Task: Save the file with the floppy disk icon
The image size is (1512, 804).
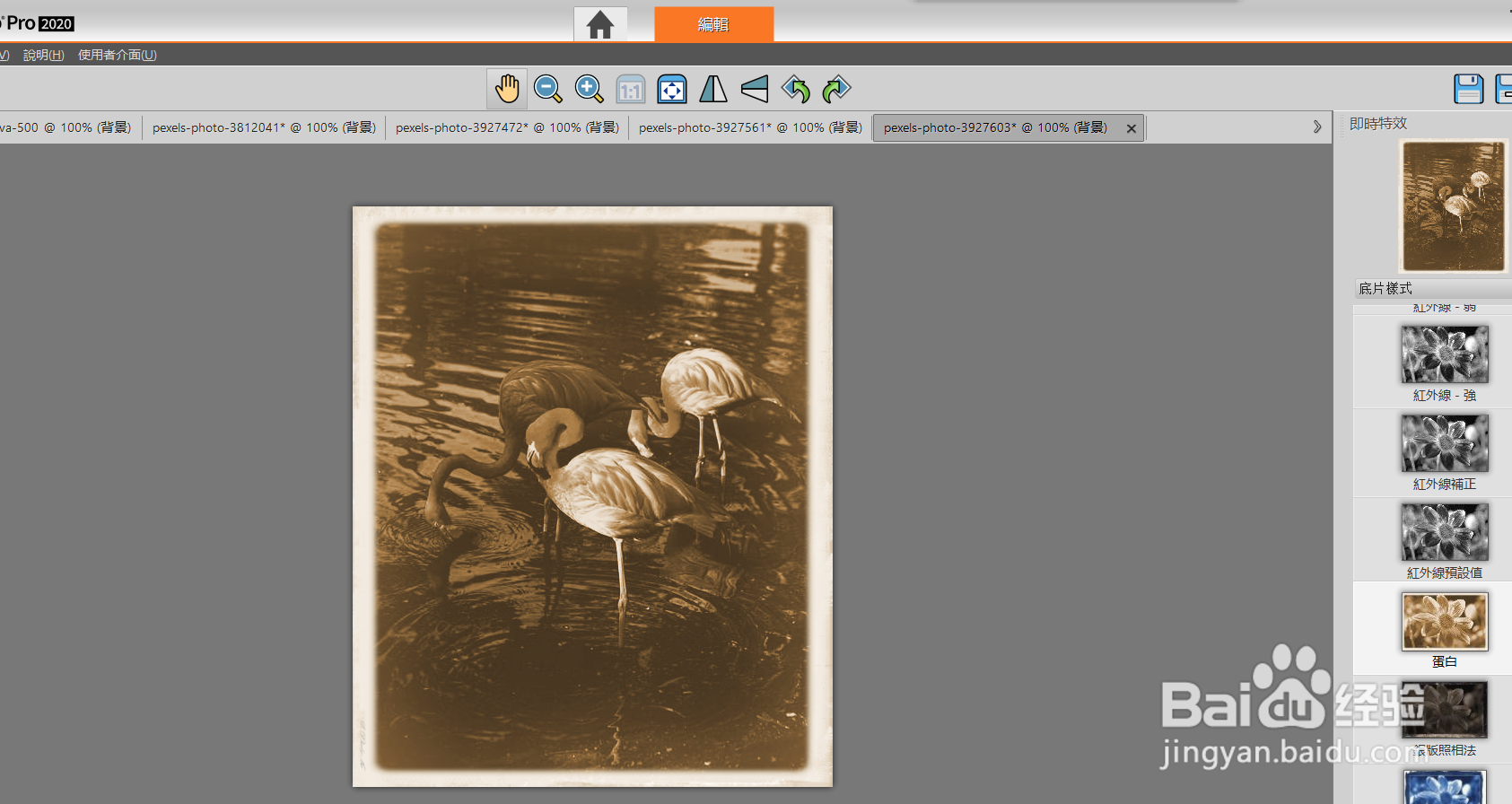Action: (1468, 89)
